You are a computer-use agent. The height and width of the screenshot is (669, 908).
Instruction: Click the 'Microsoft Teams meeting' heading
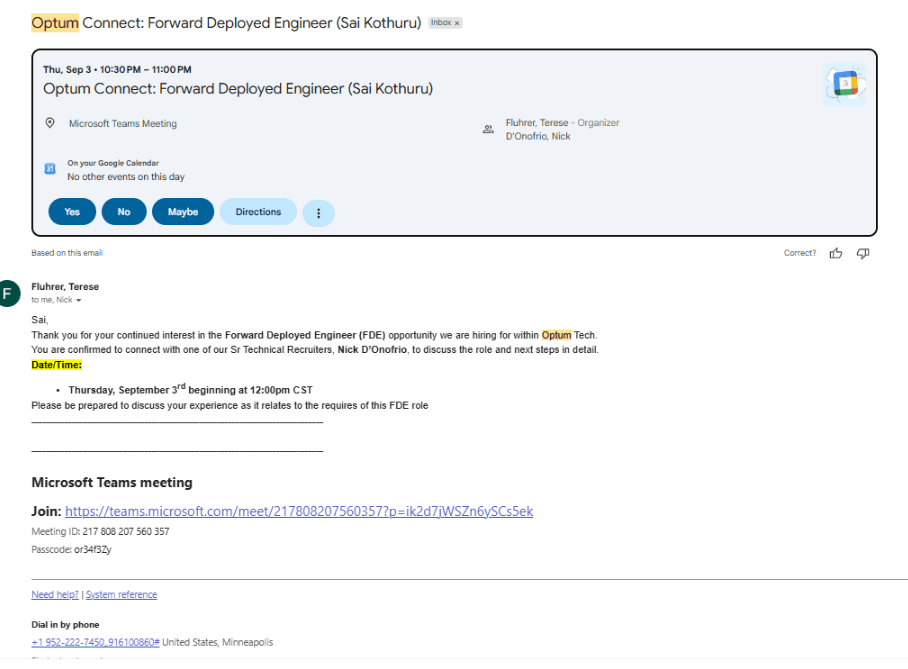112,482
